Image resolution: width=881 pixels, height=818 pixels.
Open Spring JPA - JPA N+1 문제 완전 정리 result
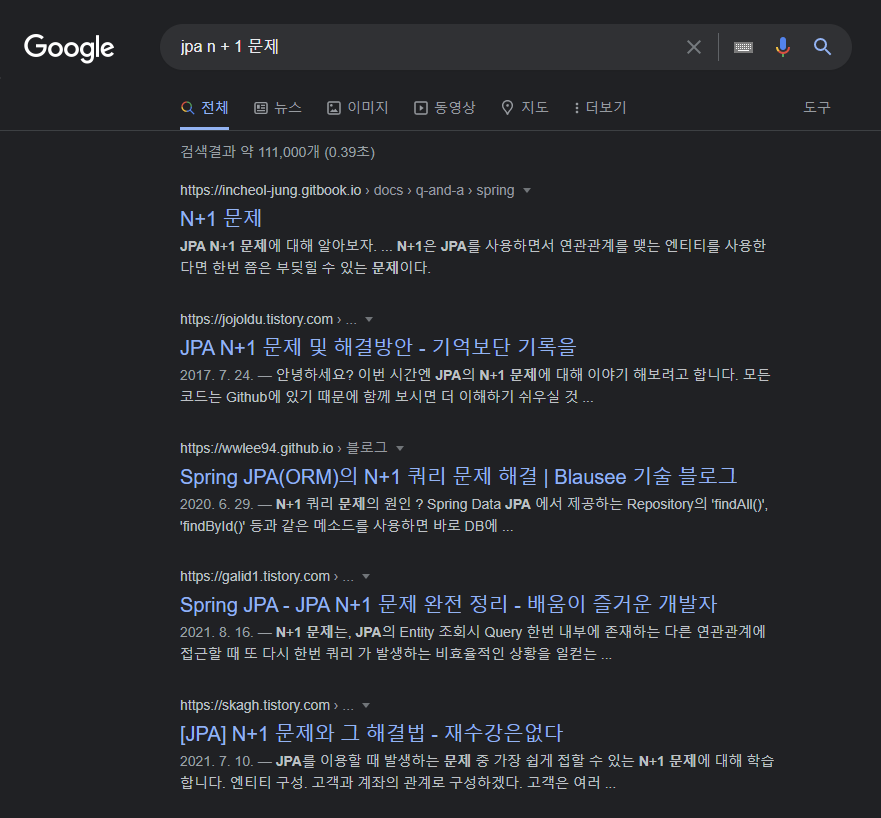point(448,605)
